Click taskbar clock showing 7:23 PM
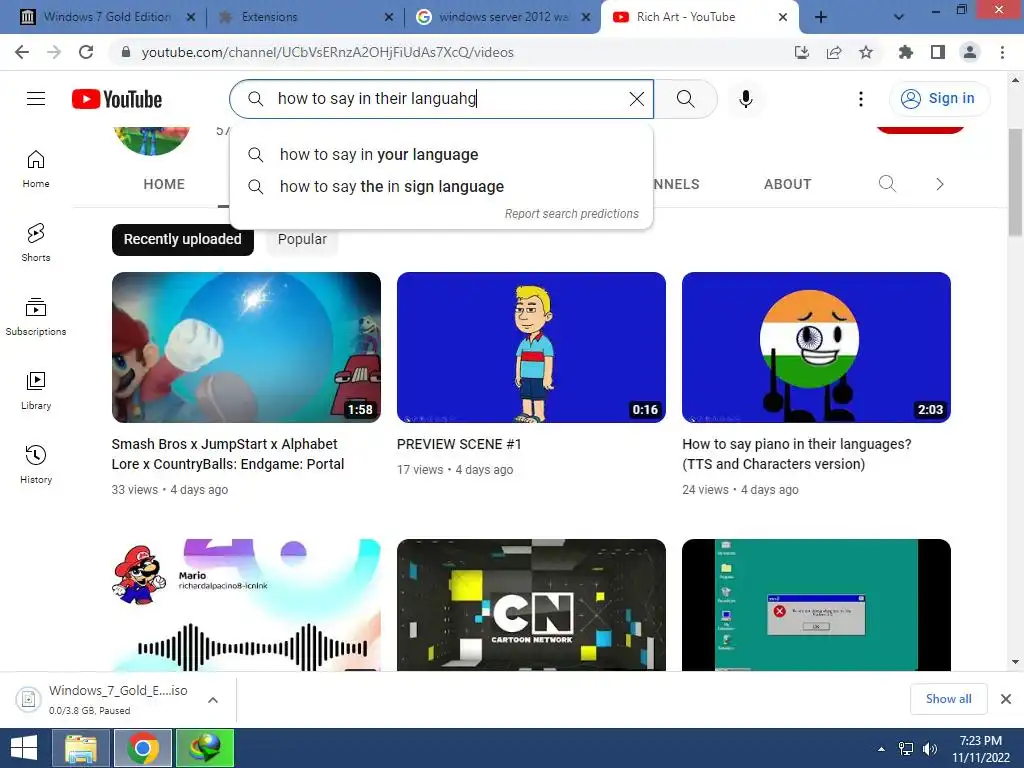Viewport: 1024px width, 768px height. click(980, 749)
